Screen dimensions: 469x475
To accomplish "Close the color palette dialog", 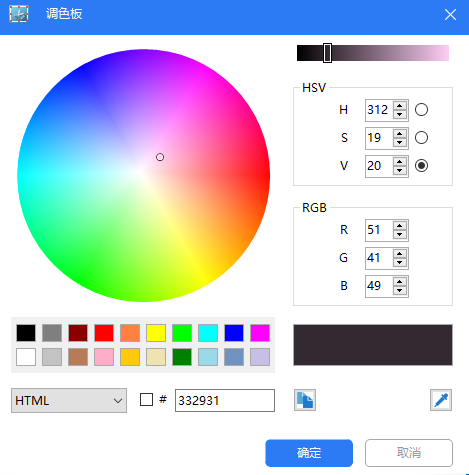I will 450,15.
